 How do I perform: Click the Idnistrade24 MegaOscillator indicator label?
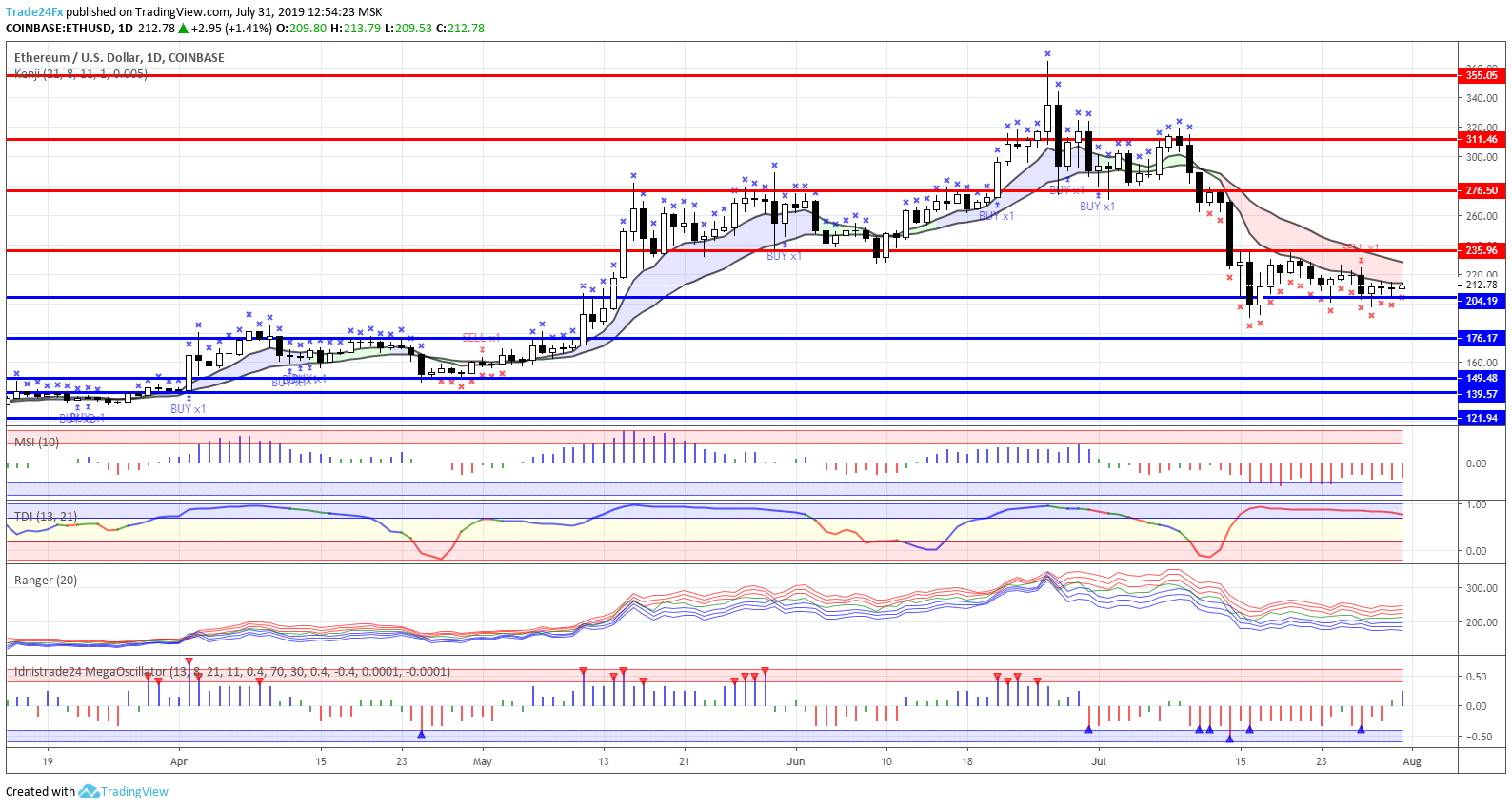(x=232, y=671)
